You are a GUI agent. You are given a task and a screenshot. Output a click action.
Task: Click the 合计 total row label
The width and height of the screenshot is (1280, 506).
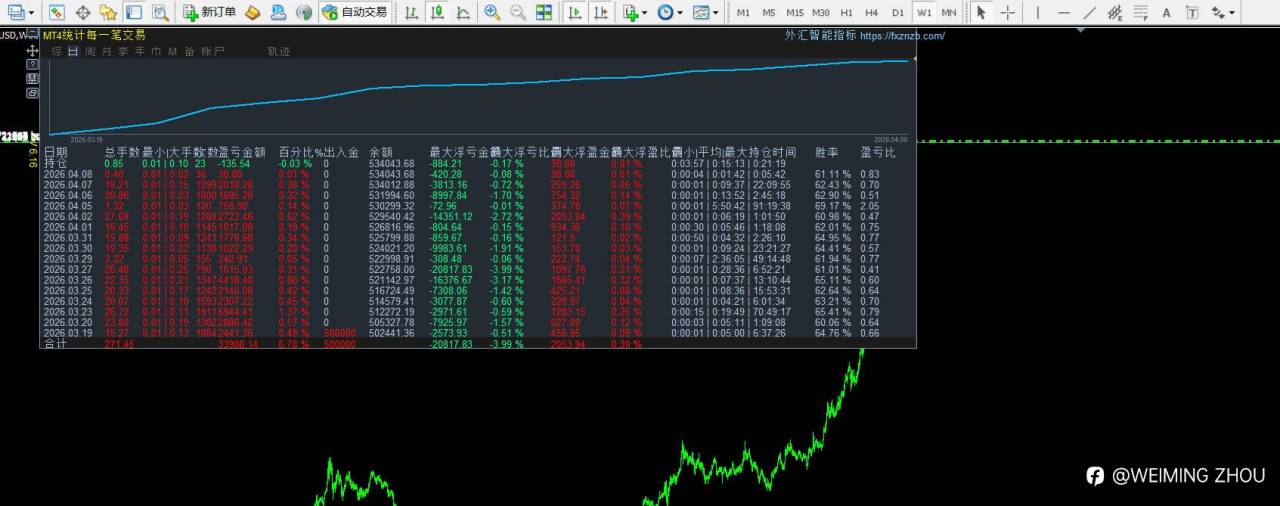point(55,343)
